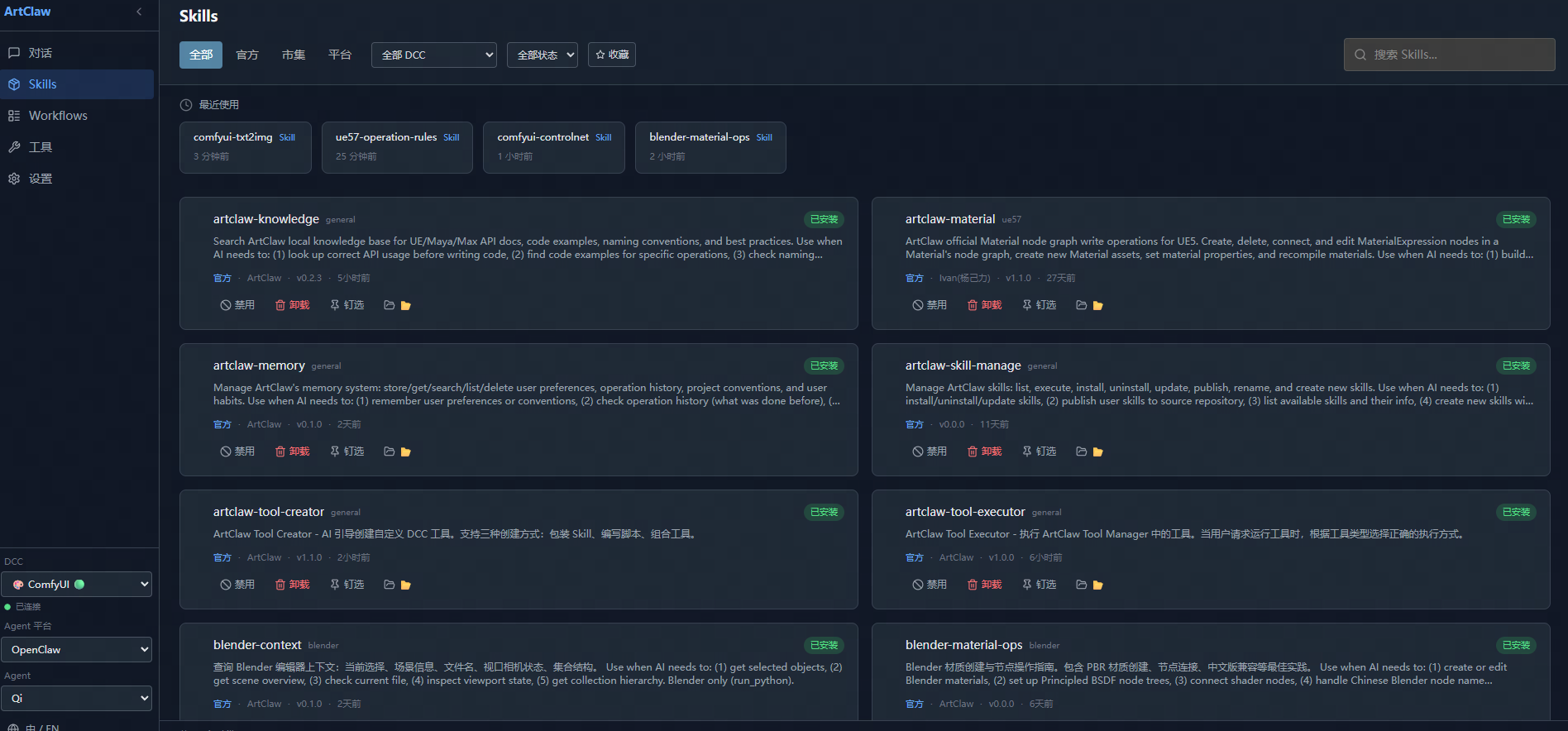Uninstall artclaw-knowledge with the trash 卸载 button
1568x731 pixels.
[293, 305]
